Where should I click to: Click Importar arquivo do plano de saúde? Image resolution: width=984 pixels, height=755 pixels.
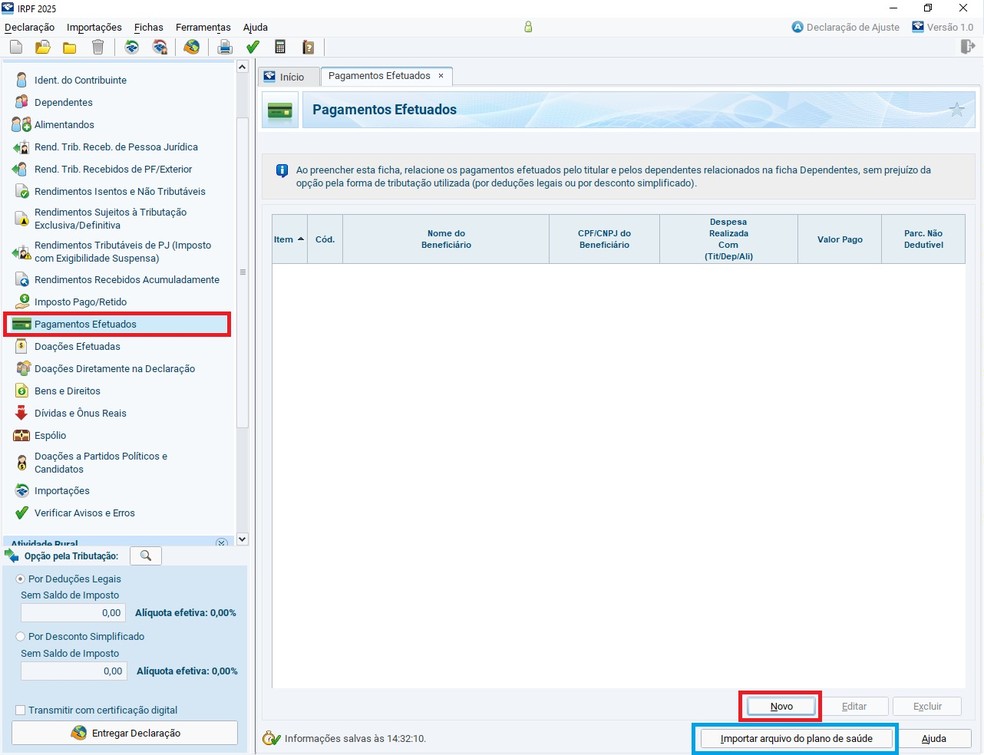(x=796, y=739)
